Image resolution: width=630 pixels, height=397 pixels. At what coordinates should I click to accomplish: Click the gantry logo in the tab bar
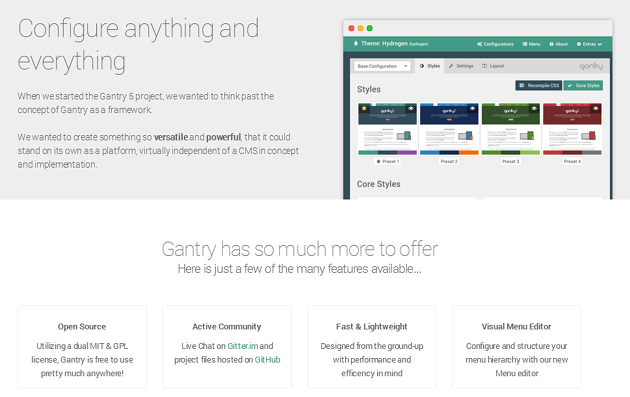click(x=591, y=66)
